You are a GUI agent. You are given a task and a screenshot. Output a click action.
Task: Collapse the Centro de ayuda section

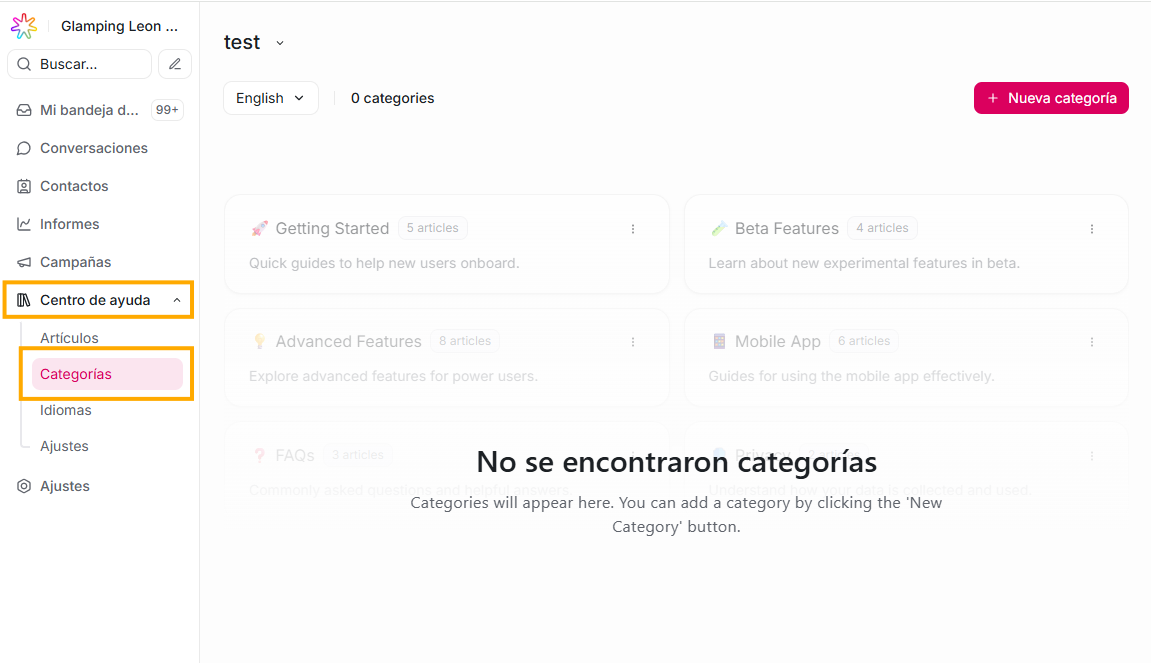[x=177, y=300]
